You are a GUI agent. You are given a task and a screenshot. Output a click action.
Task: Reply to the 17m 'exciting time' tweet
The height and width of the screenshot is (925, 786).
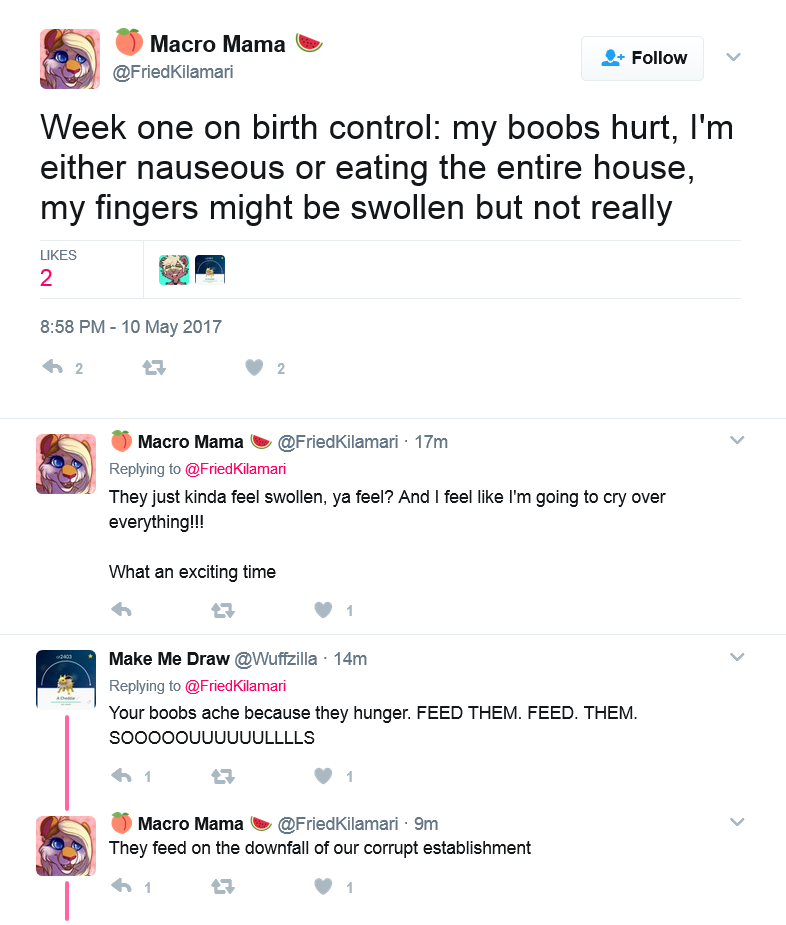click(122, 609)
